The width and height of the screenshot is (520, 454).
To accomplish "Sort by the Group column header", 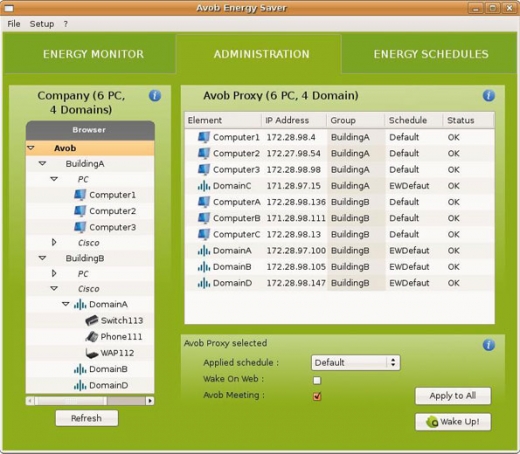I will click(x=355, y=120).
